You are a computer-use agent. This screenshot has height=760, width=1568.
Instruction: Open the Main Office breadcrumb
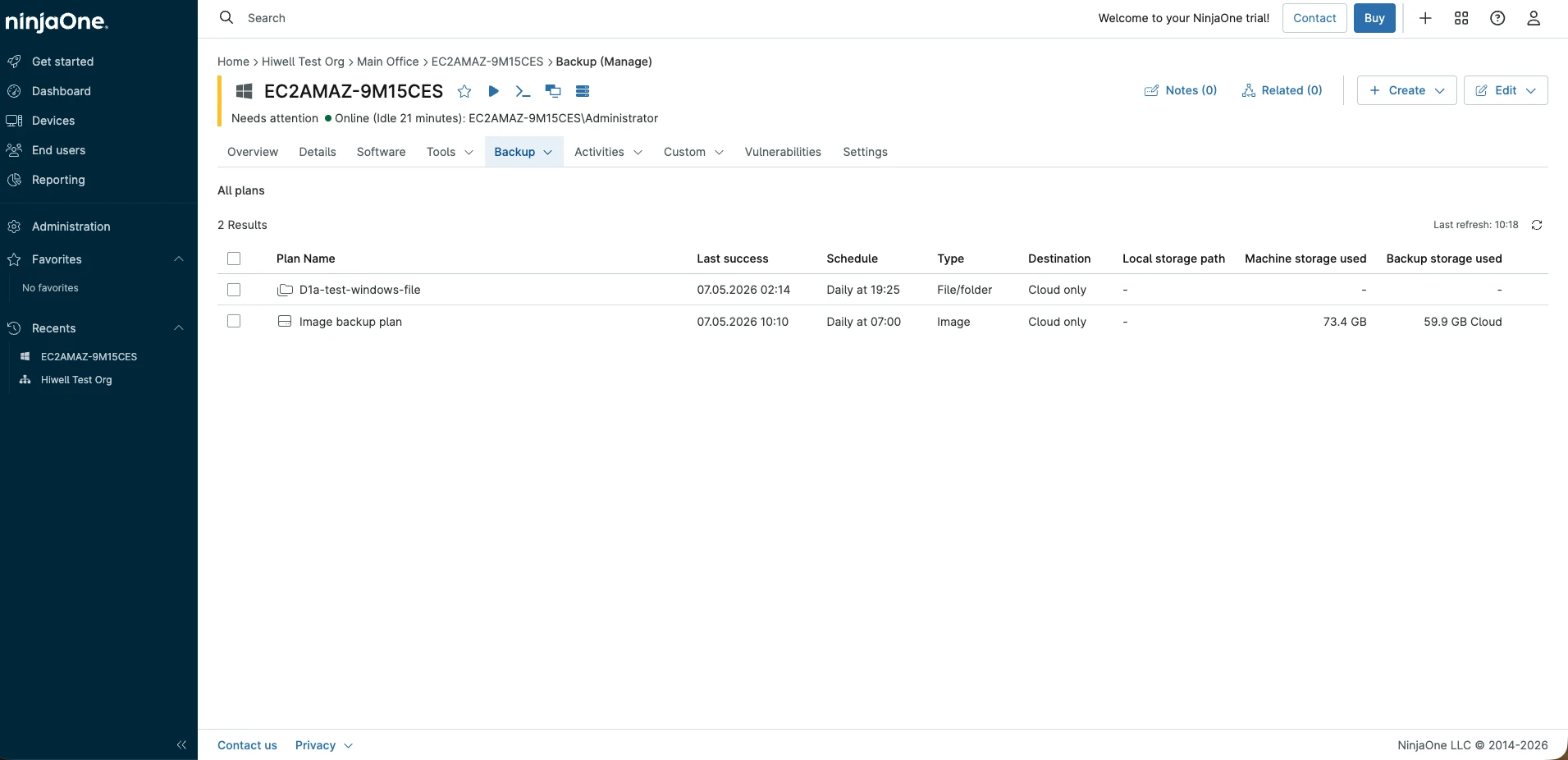(x=387, y=62)
